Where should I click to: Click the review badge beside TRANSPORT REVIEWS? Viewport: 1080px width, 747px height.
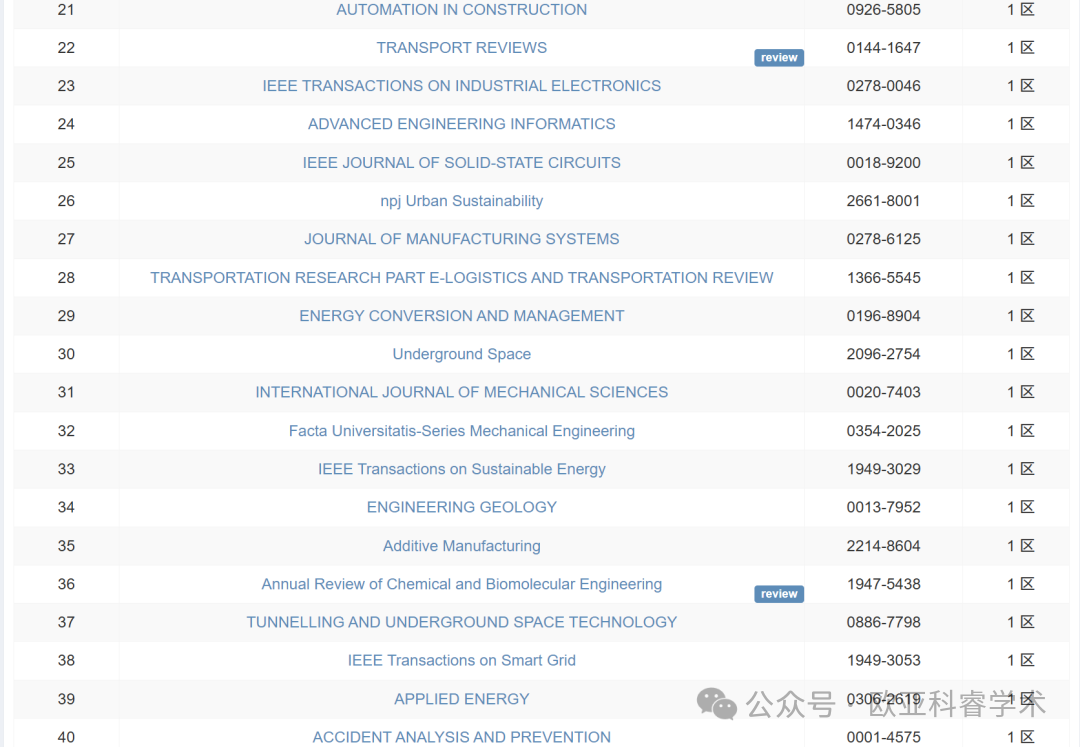click(x=779, y=58)
